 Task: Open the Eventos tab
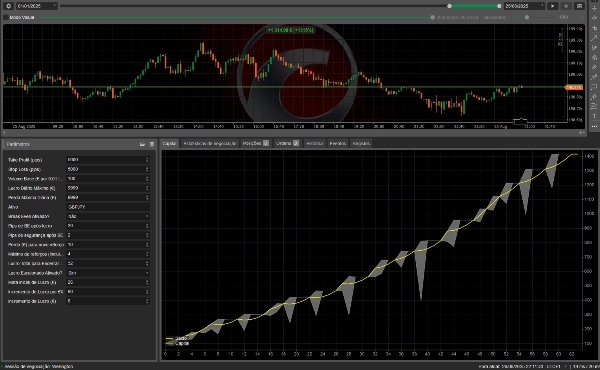pos(338,143)
